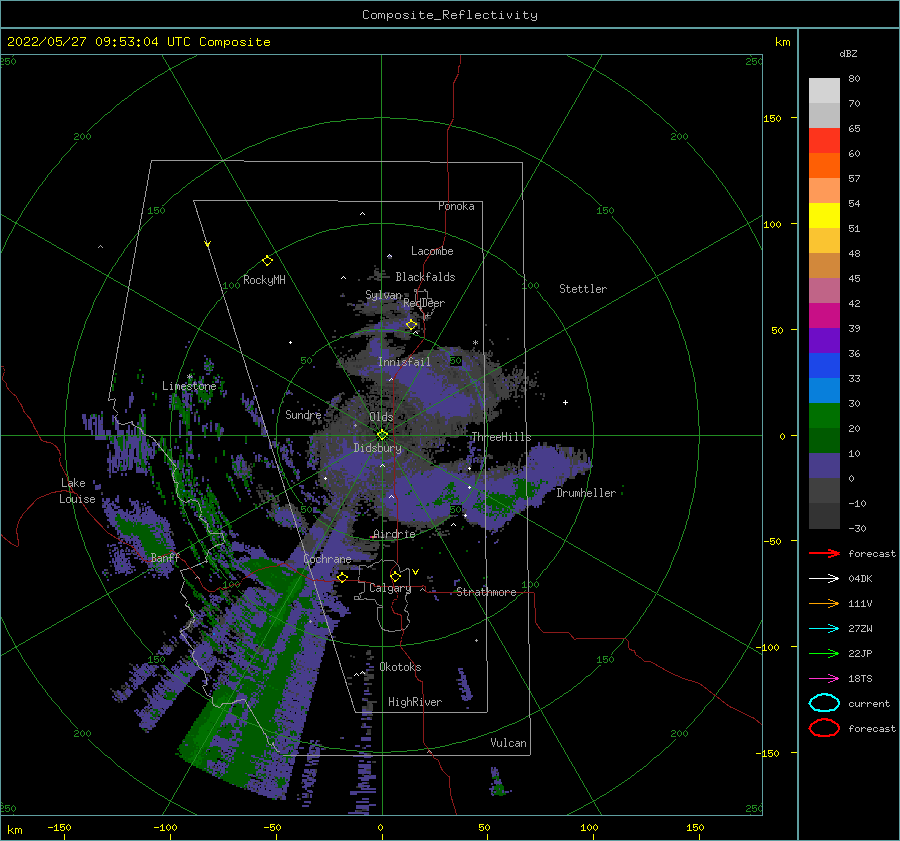
Task: Click the Sundre town label
Action: (303, 414)
